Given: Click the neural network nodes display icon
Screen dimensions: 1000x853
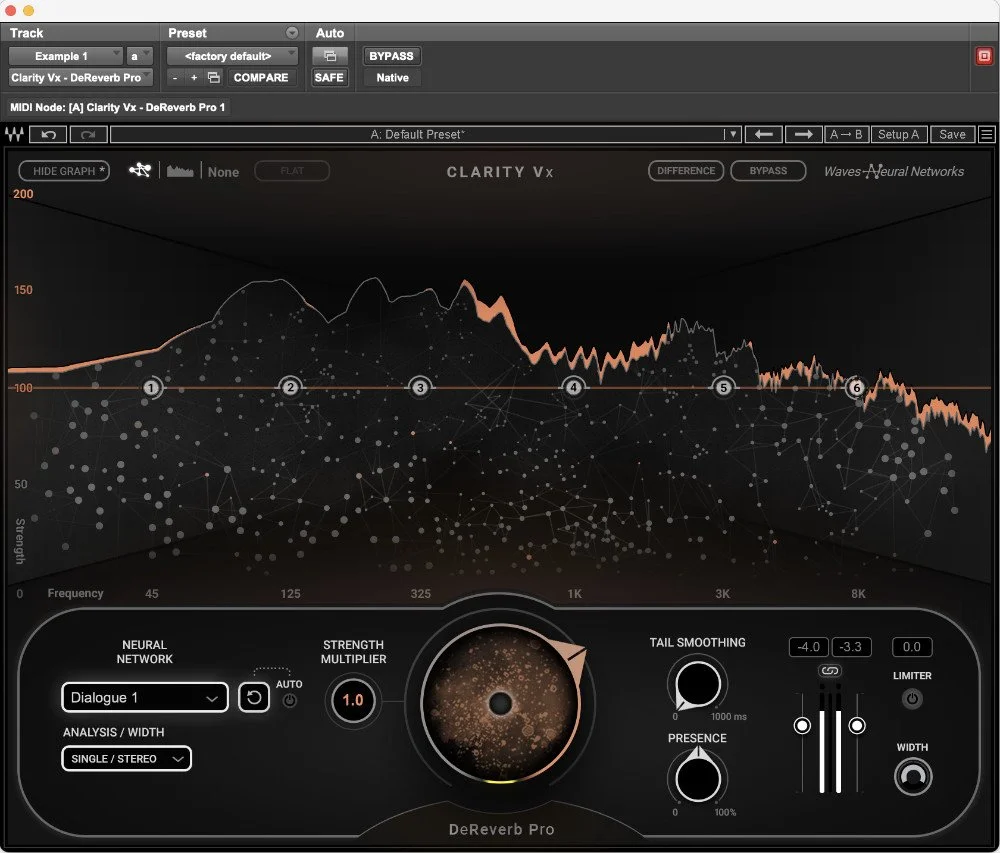Looking at the screenshot, I should (140, 170).
